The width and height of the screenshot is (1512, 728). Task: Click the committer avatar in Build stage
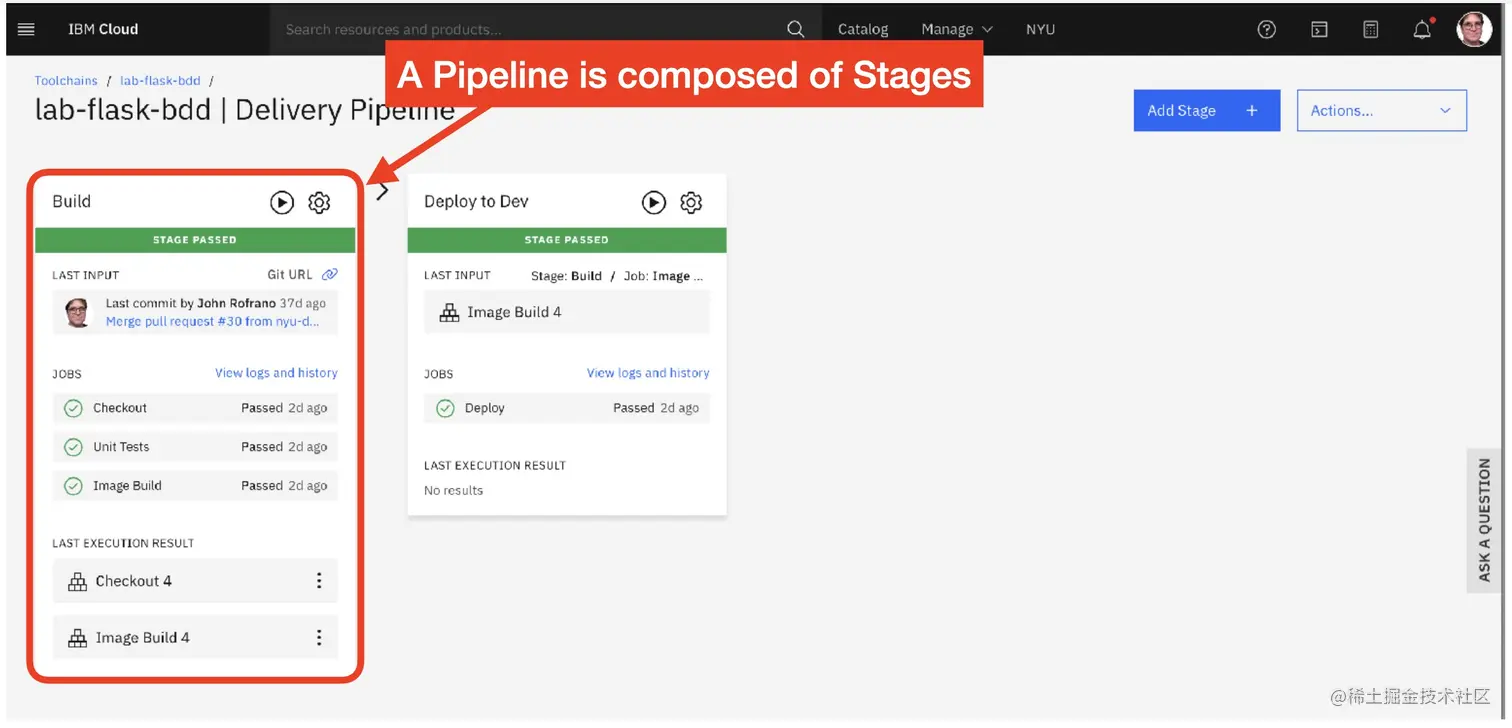tap(78, 313)
